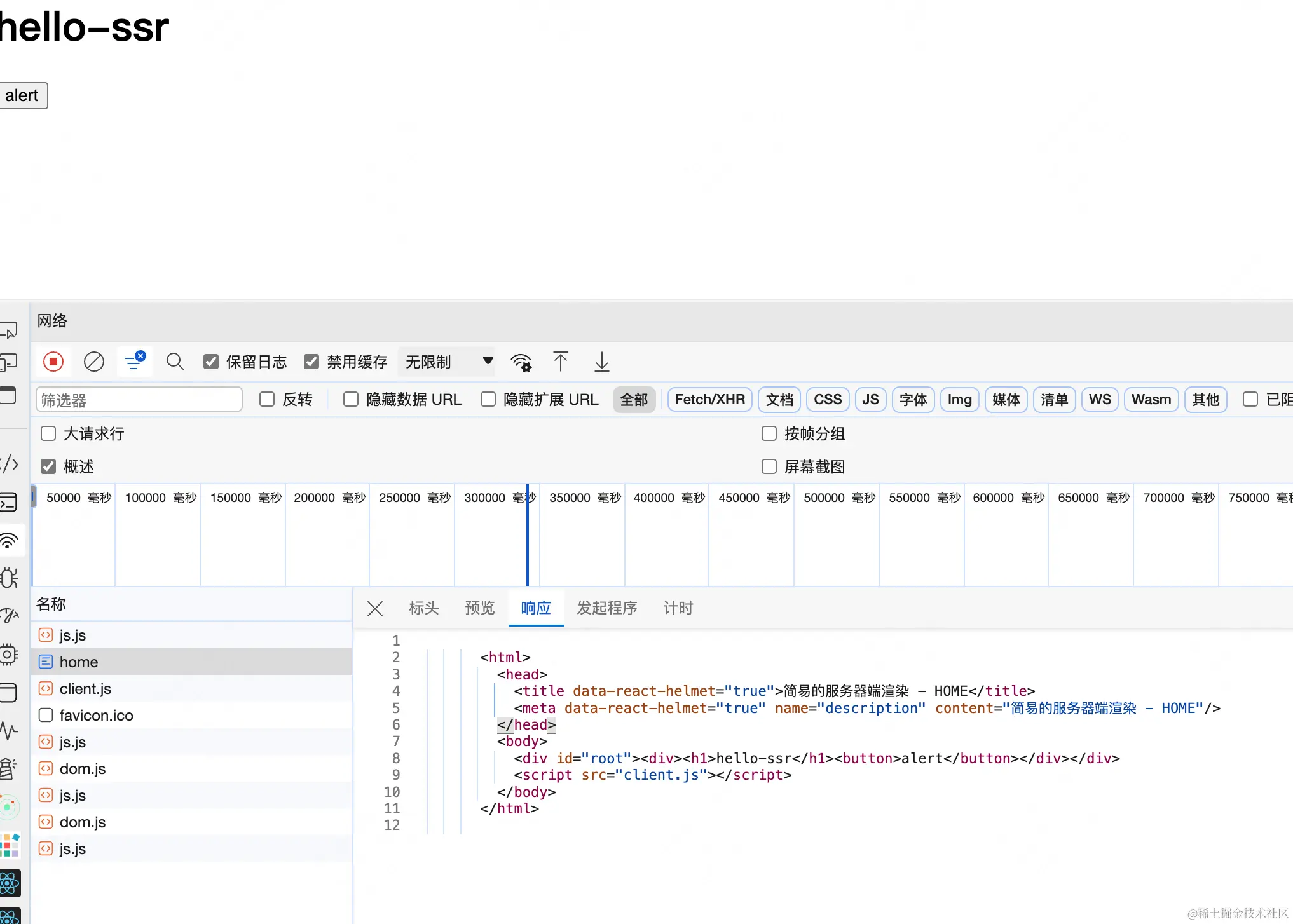Screen dimensions: 1293x924
Task: Stop recording the network log
Action: [53, 362]
